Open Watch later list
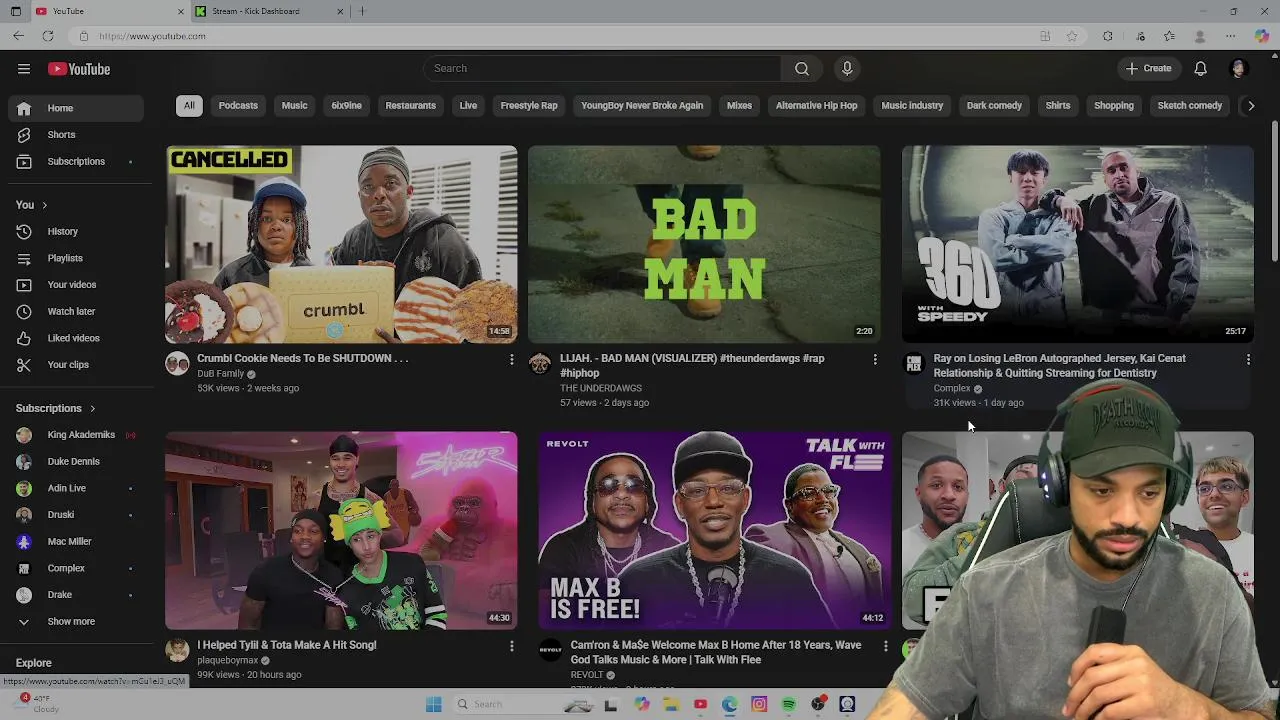Image resolution: width=1280 pixels, height=720 pixels. pos(76,311)
